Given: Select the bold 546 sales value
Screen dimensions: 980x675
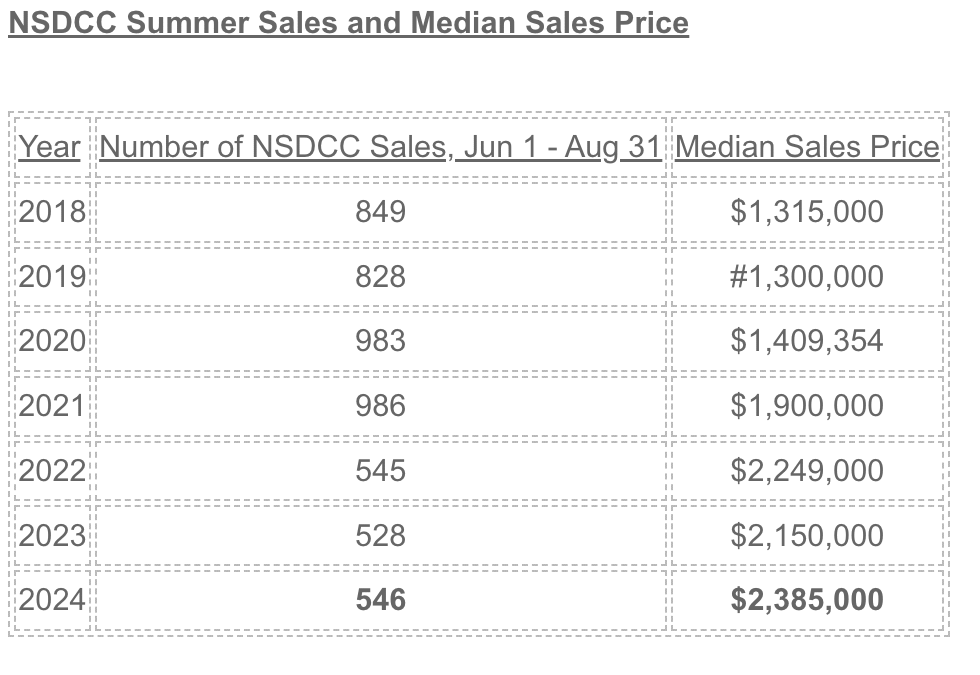Looking at the screenshot, I should (x=381, y=601).
